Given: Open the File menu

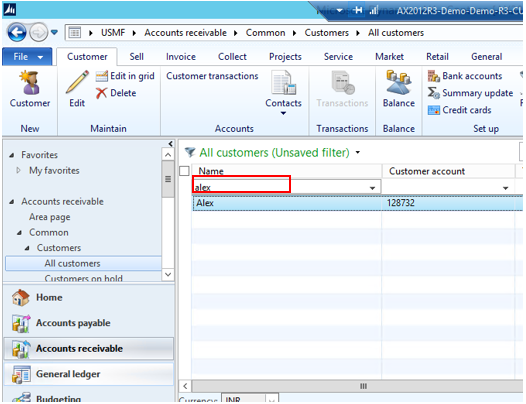Looking at the screenshot, I should coord(27,57).
